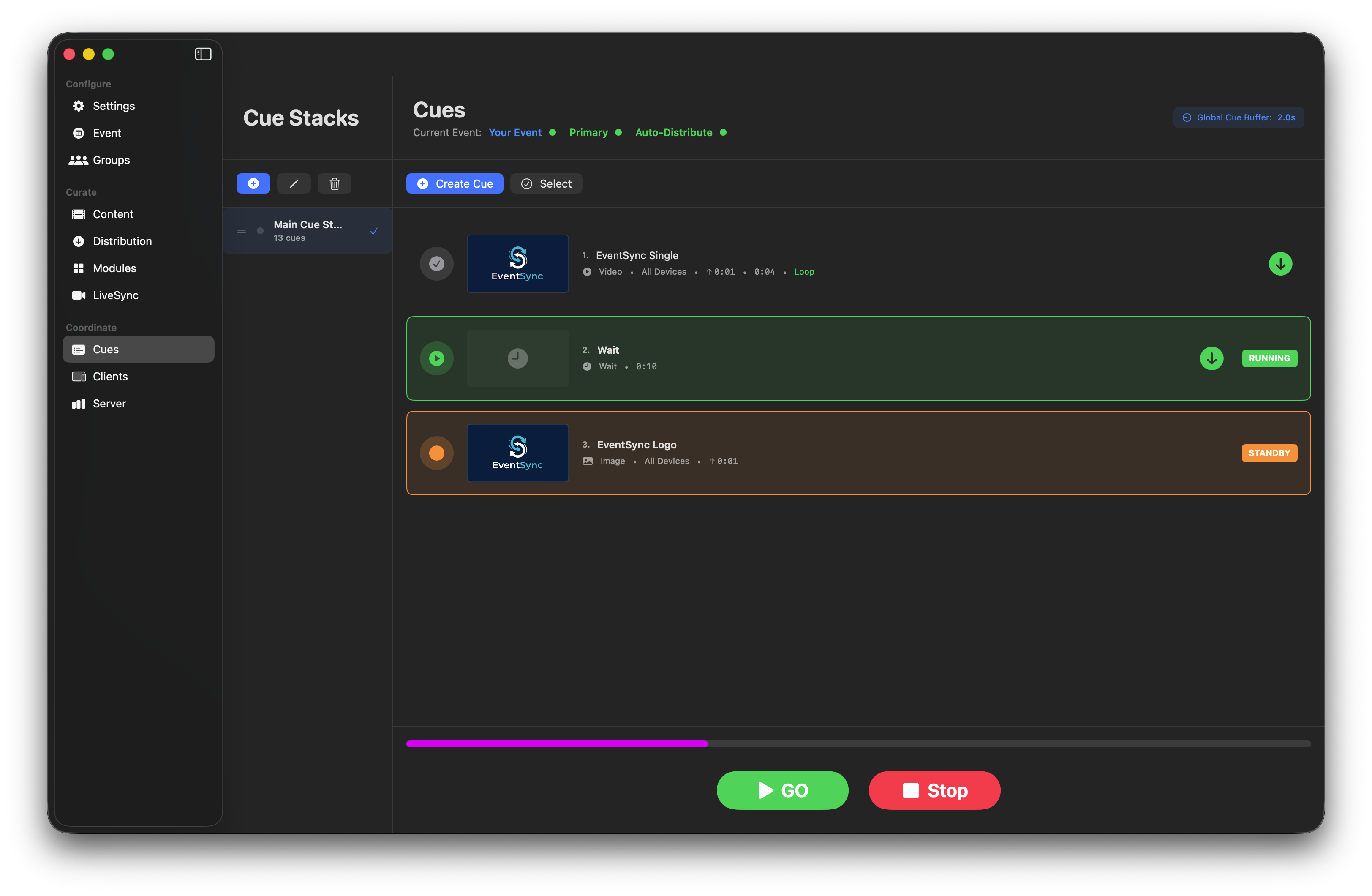
Task: Click the pencil icon to edit cue stack
Action: click(294, 183)
